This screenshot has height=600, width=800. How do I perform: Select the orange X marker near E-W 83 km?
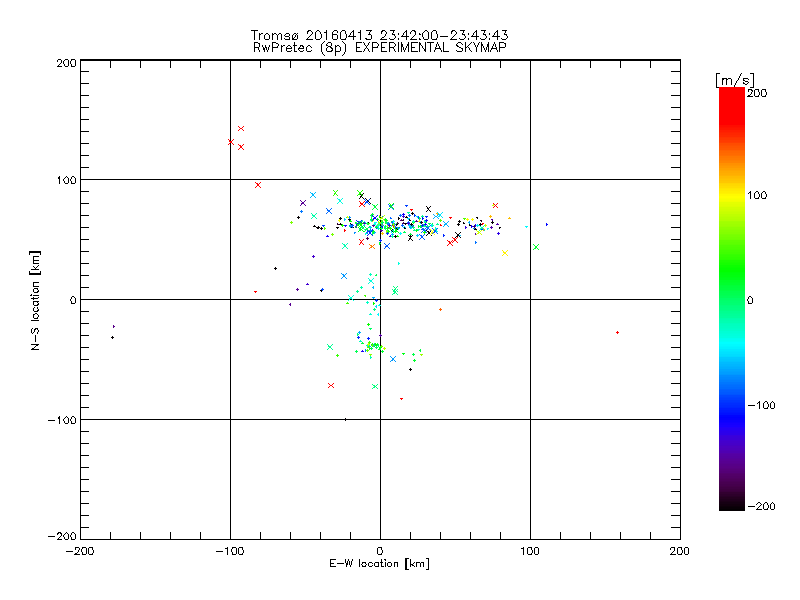pos(504,252)
